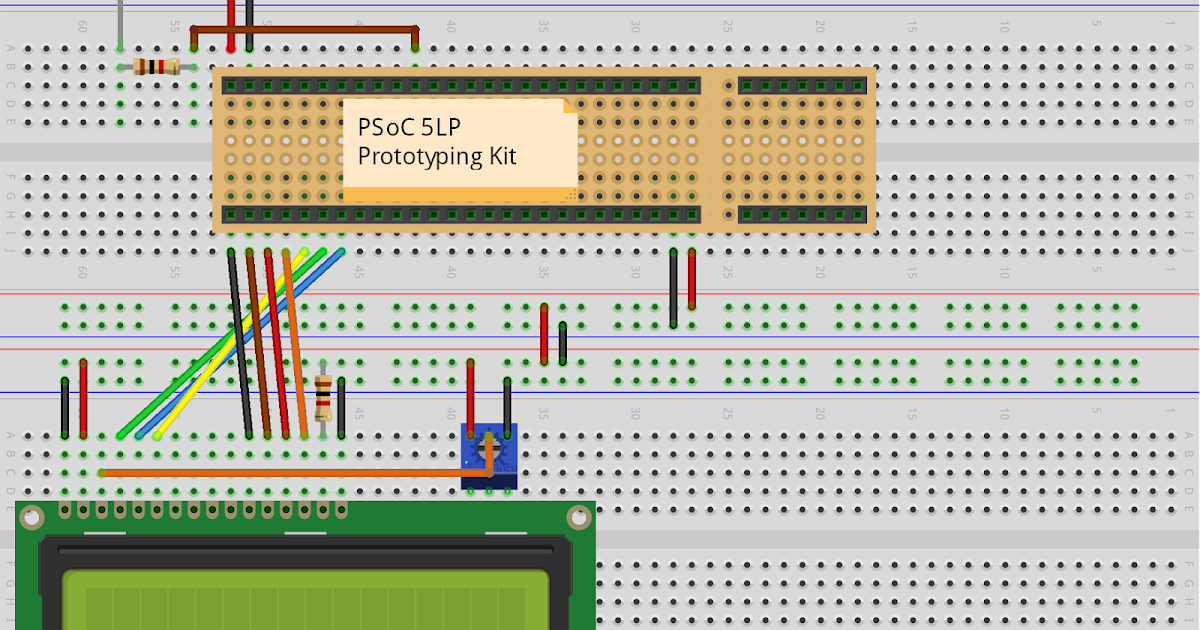1200x630 pixels.
Task: Select the yellow diagonal wire
Action: 231,343
